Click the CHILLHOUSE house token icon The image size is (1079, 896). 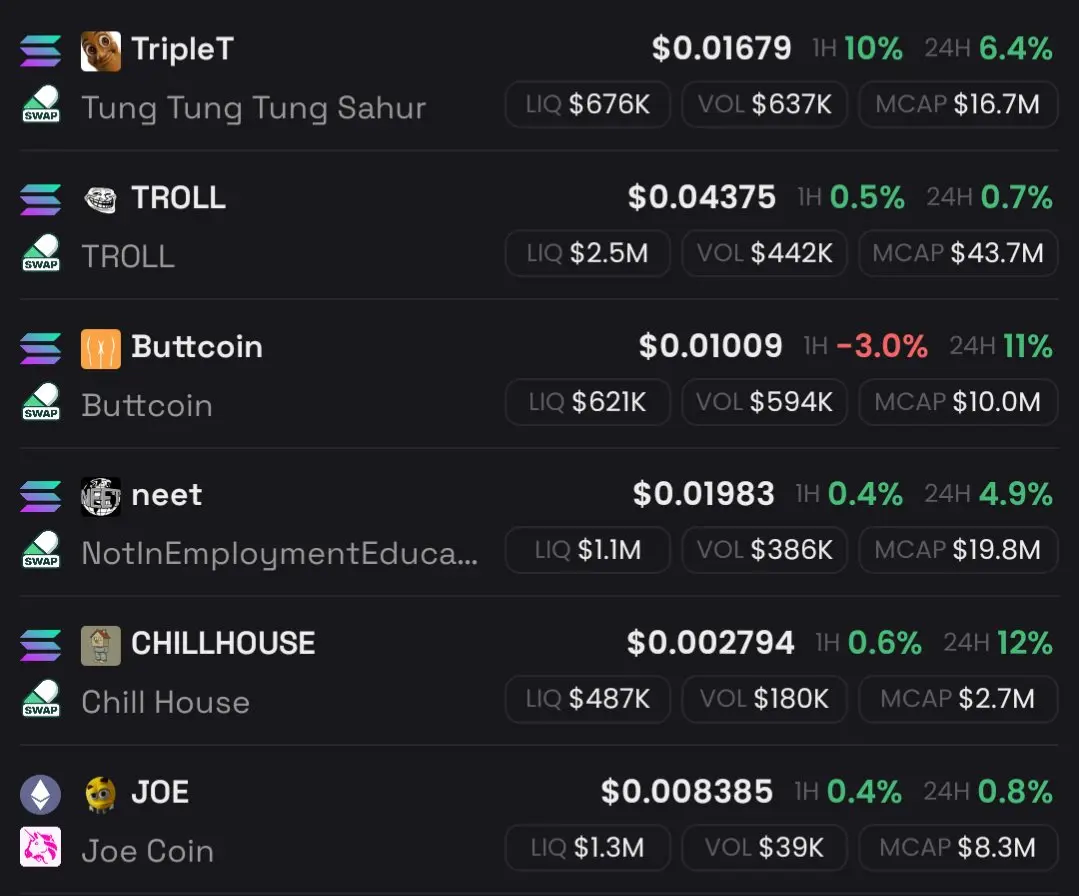pos(100,646)
